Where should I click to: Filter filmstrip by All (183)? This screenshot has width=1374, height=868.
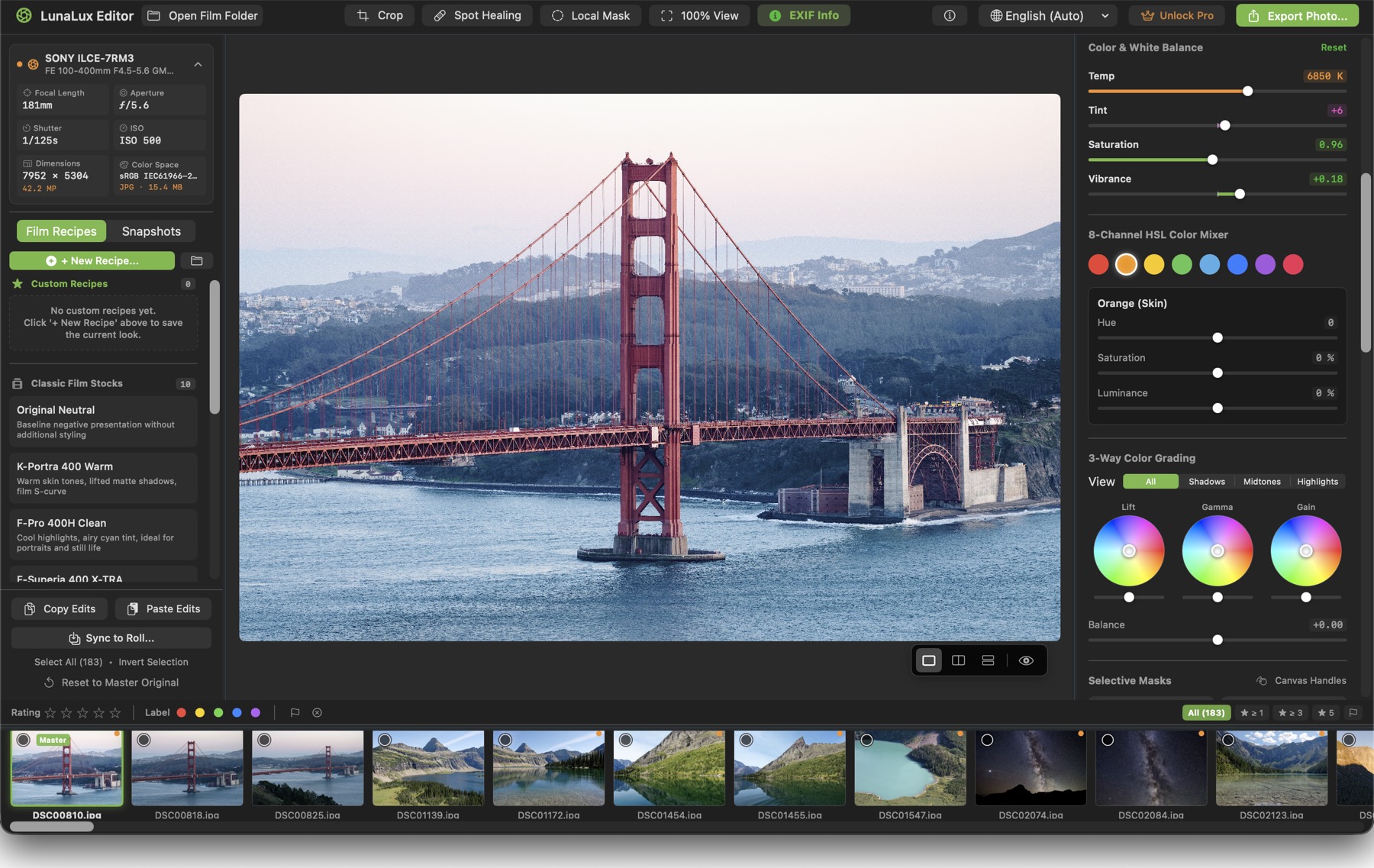pos(1206,713)
